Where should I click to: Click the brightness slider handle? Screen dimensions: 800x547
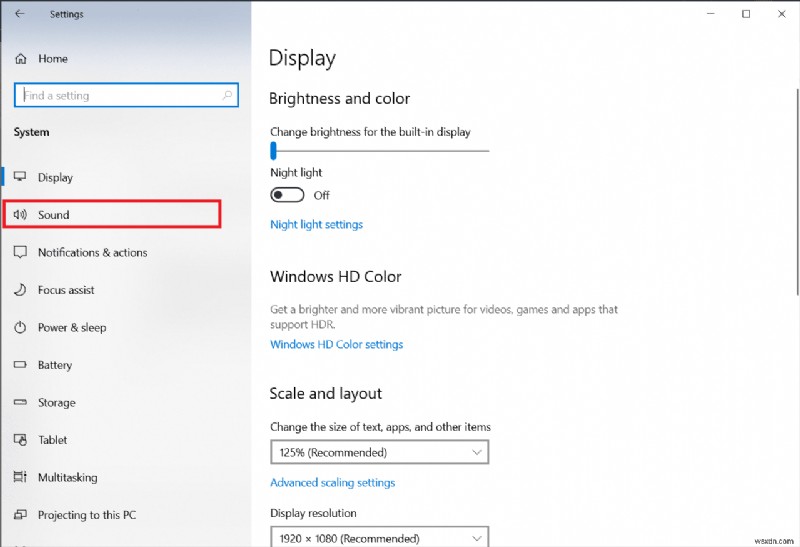pos(273,151)
